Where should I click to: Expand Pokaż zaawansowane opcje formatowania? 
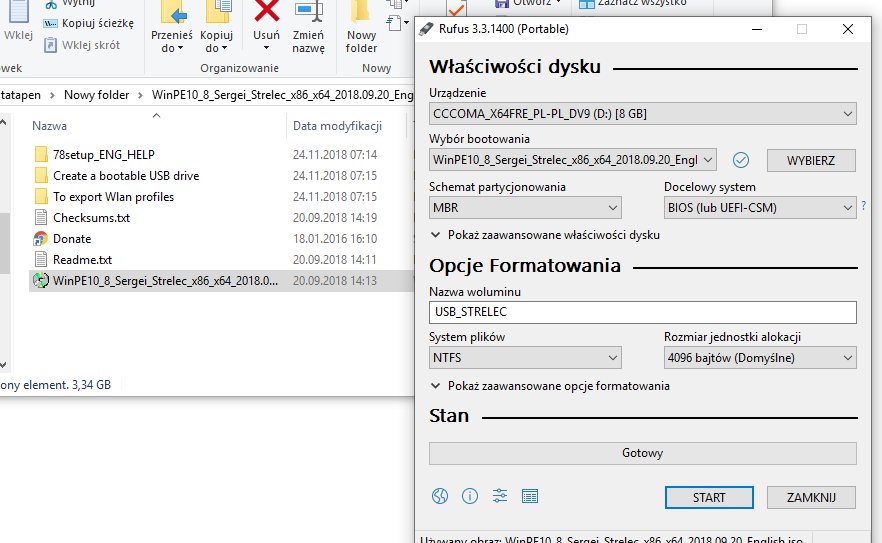coord(550,386)
